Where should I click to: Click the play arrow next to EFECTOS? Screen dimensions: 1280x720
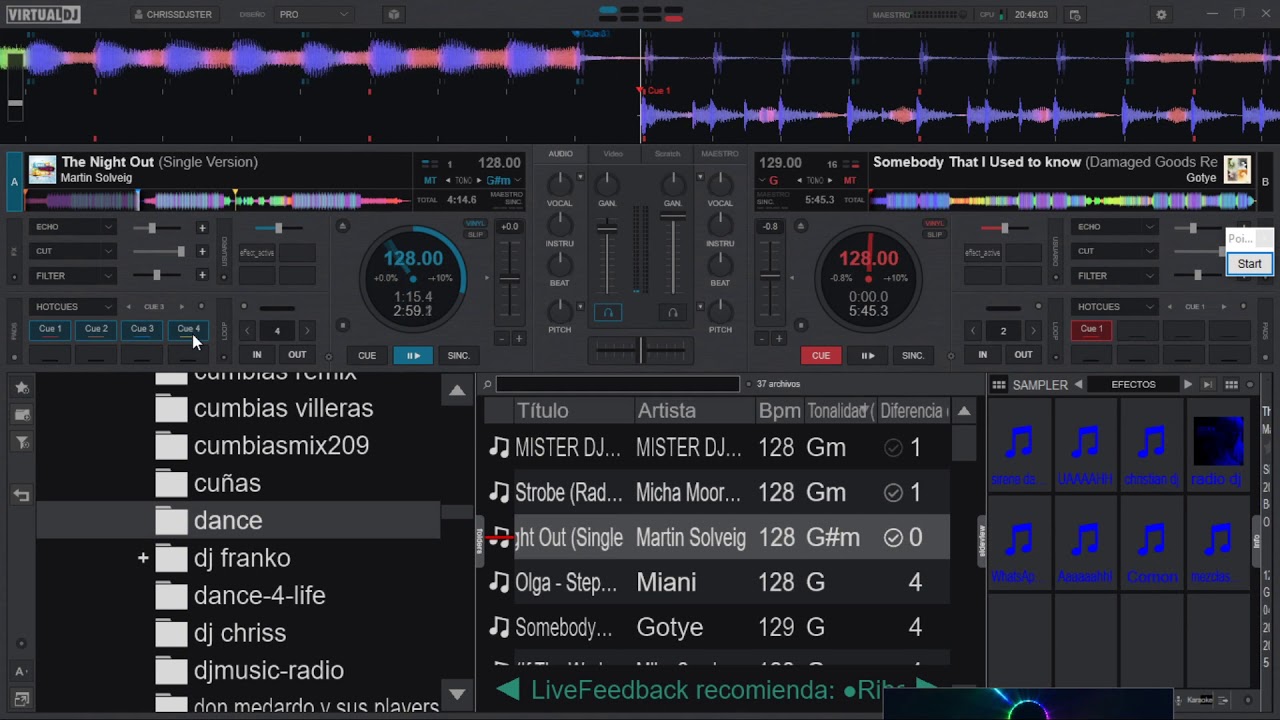pyautogui.click(x=1187, y=385)
